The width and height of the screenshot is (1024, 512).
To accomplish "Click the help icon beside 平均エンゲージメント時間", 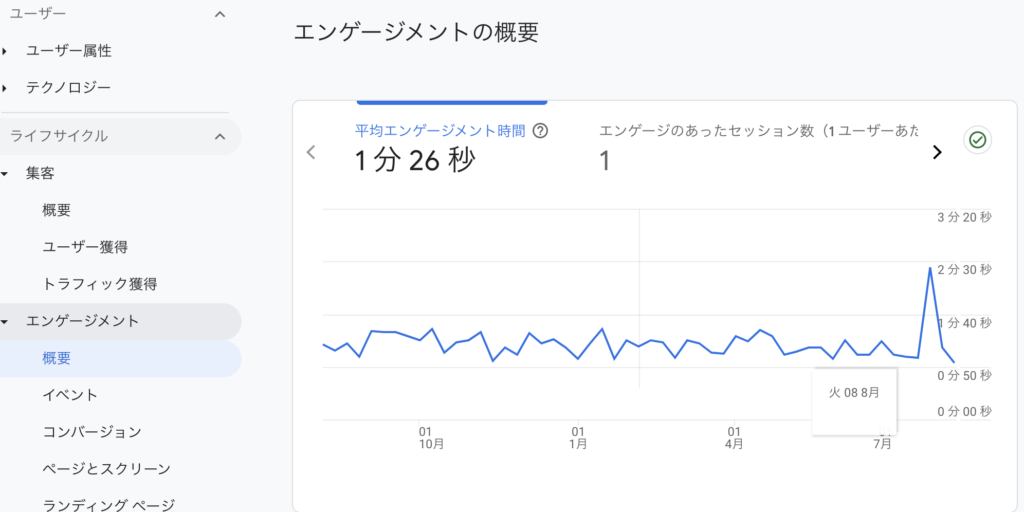I will pyautogui.click(x=541, y=131).
